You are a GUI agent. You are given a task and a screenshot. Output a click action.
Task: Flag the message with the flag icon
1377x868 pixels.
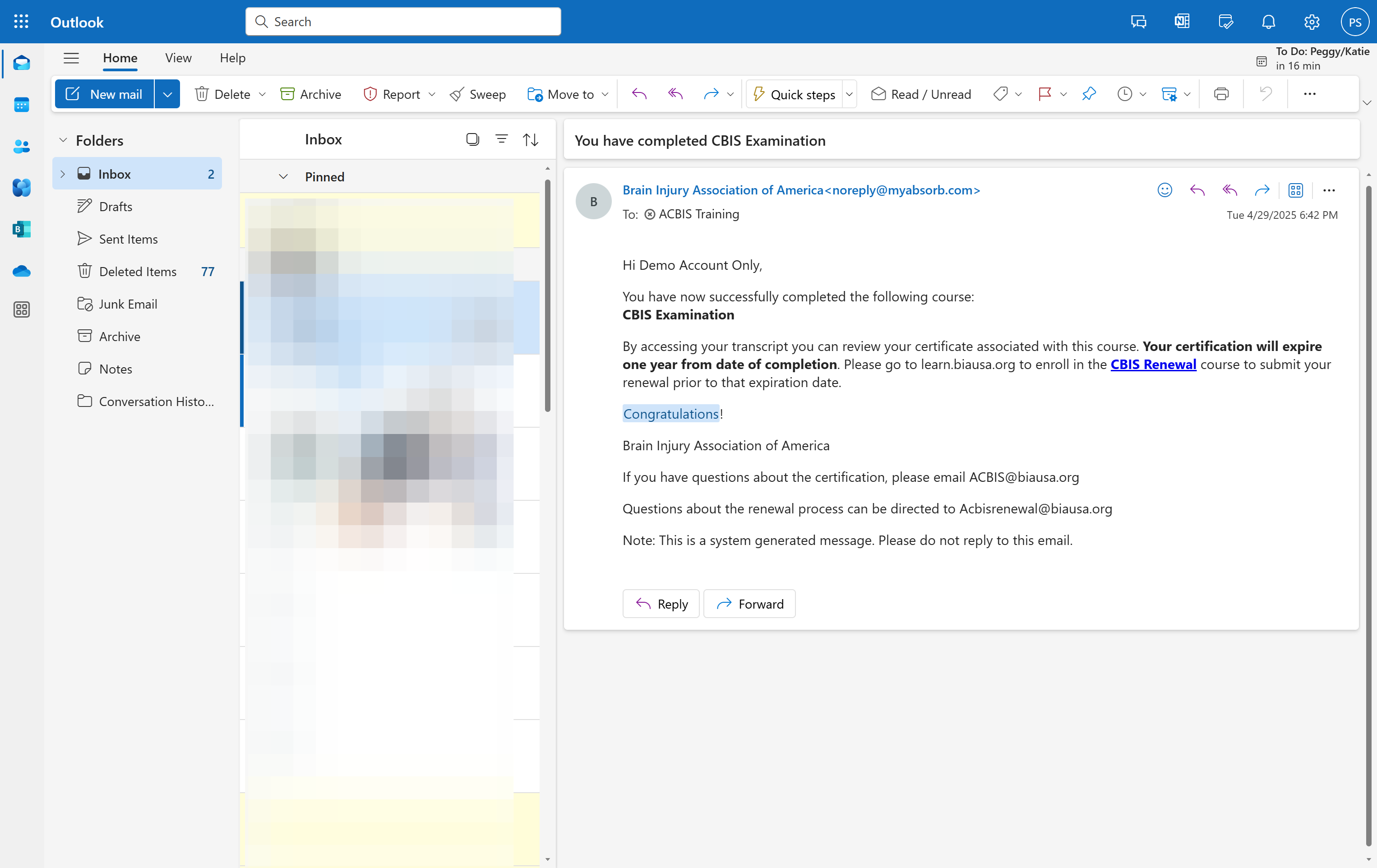(1044, 94)
